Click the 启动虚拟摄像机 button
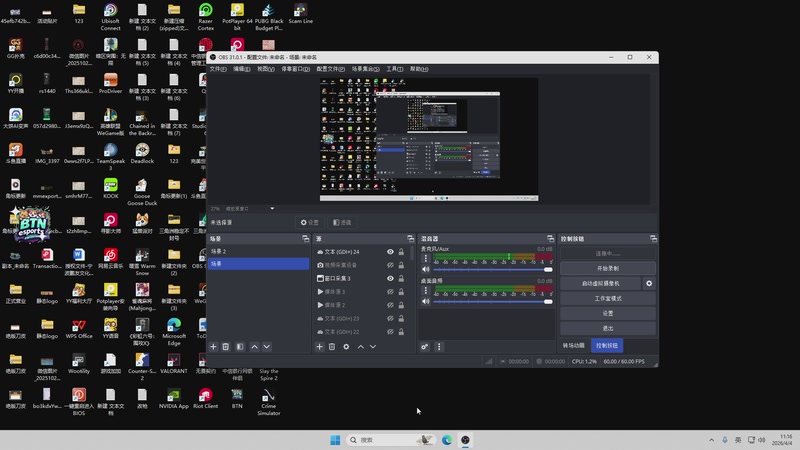This screenshot has width=800, height=450. pyautogui.click(x=601, y=283)
